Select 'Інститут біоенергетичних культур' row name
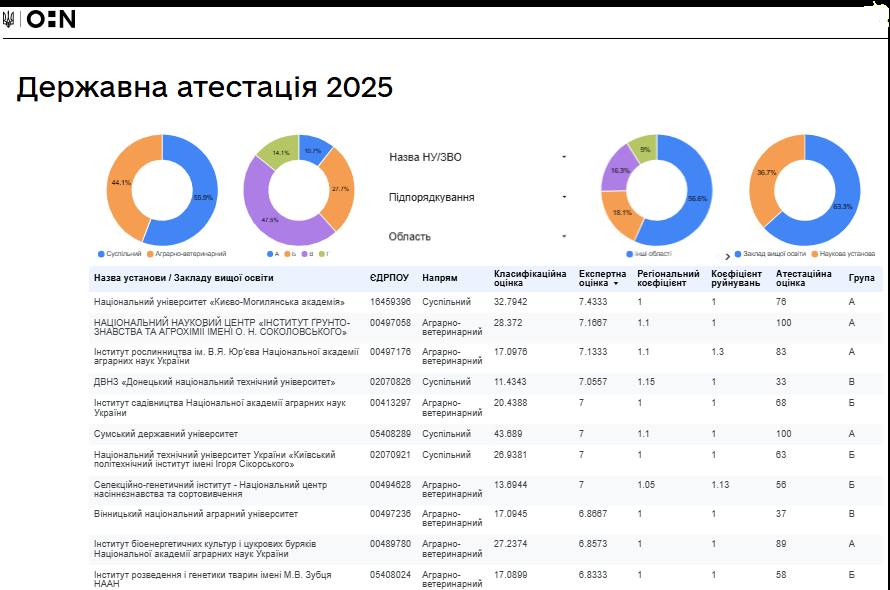 pos(205,549)
